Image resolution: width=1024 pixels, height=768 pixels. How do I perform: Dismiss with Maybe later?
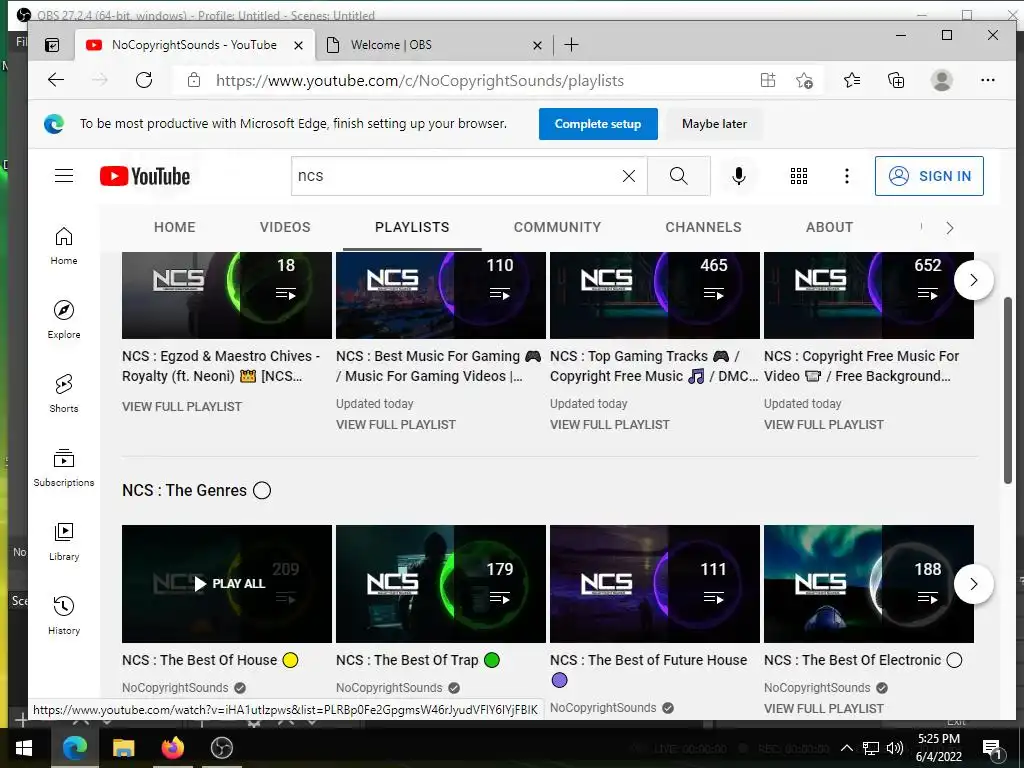tap(714, 124)
